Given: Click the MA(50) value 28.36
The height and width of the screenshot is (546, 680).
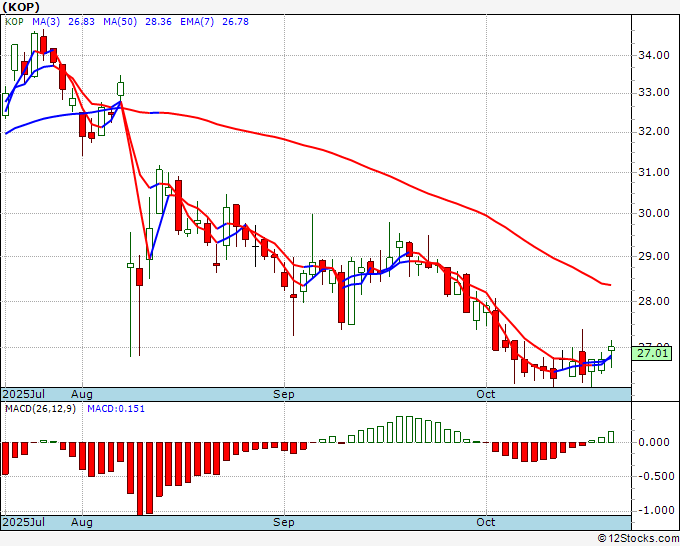Looking at the screenshot, I should [158, 22].
